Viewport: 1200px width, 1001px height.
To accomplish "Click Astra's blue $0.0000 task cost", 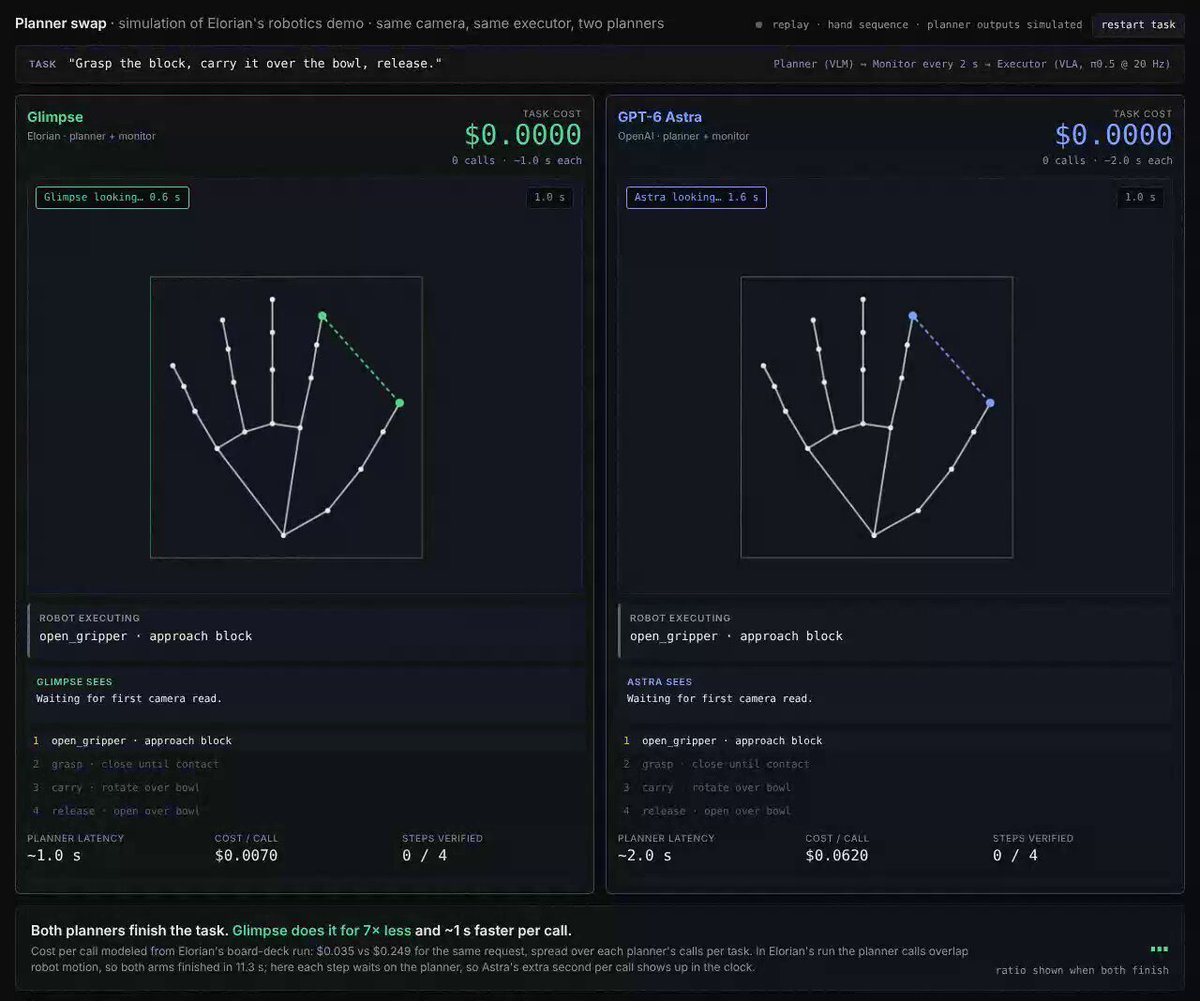I will tap(1114, 135).
